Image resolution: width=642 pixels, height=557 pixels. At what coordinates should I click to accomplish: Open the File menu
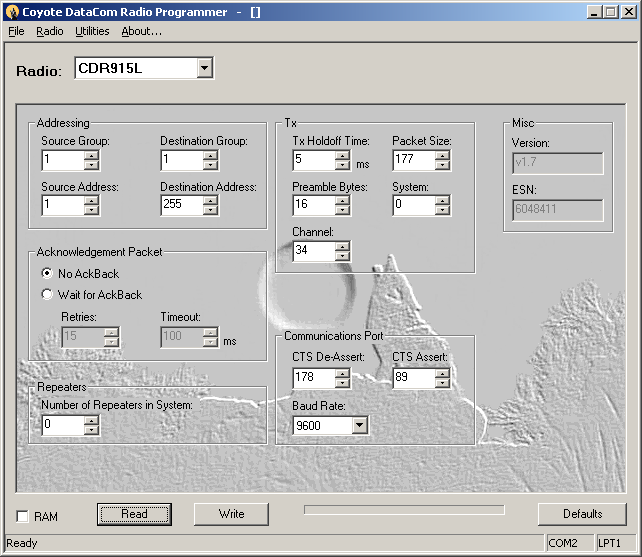point(16,32)
